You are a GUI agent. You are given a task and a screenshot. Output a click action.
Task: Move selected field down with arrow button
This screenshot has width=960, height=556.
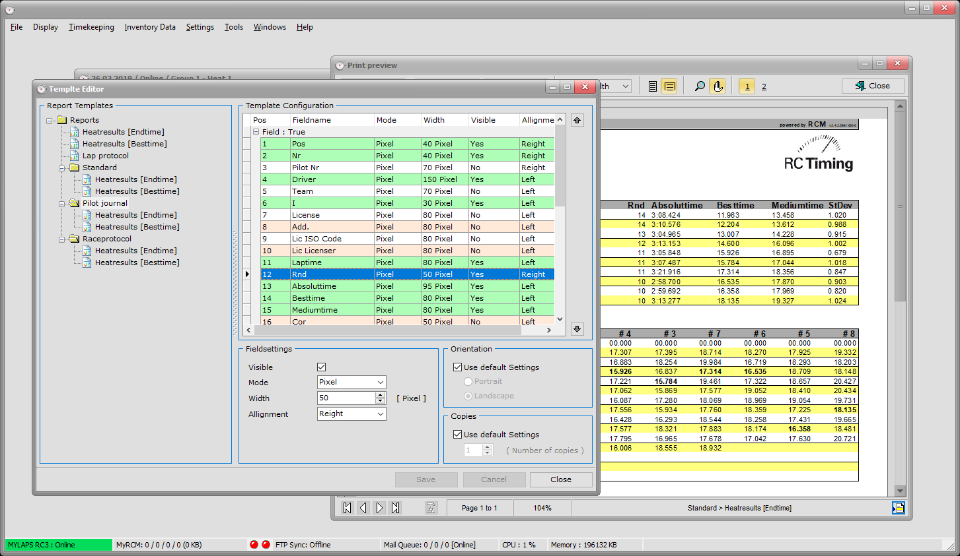point(577,329)
